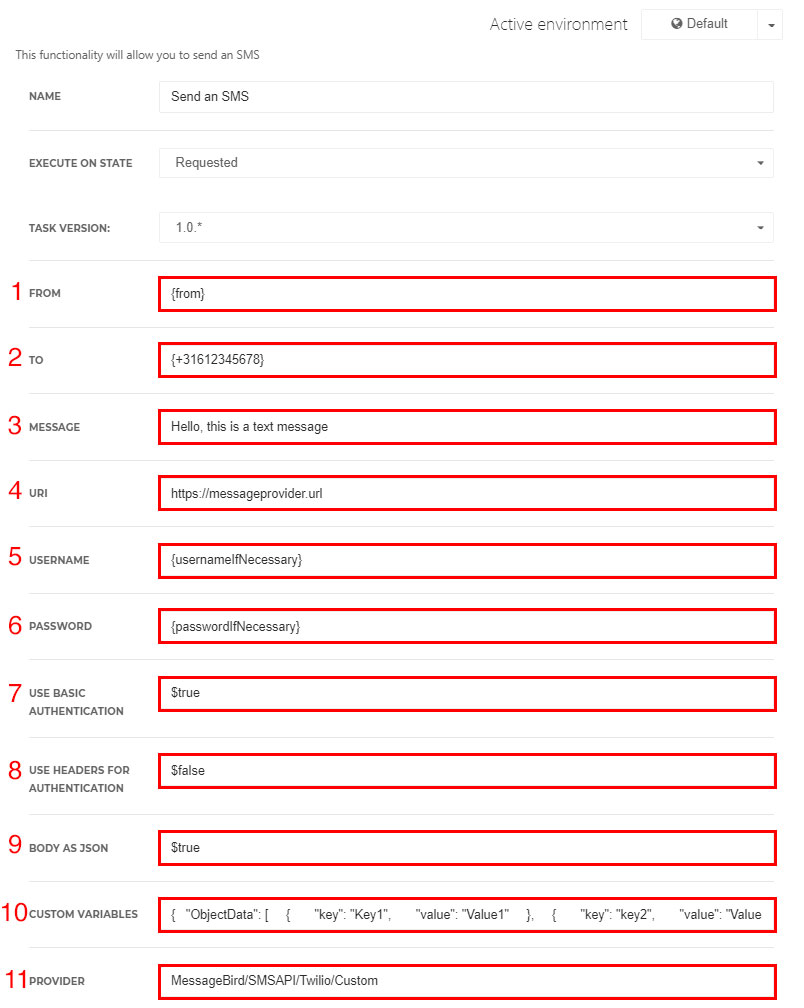The width and height of the screenshot is (804, 1008).
Task: Click the Provider input field
Action: point(467,982)
